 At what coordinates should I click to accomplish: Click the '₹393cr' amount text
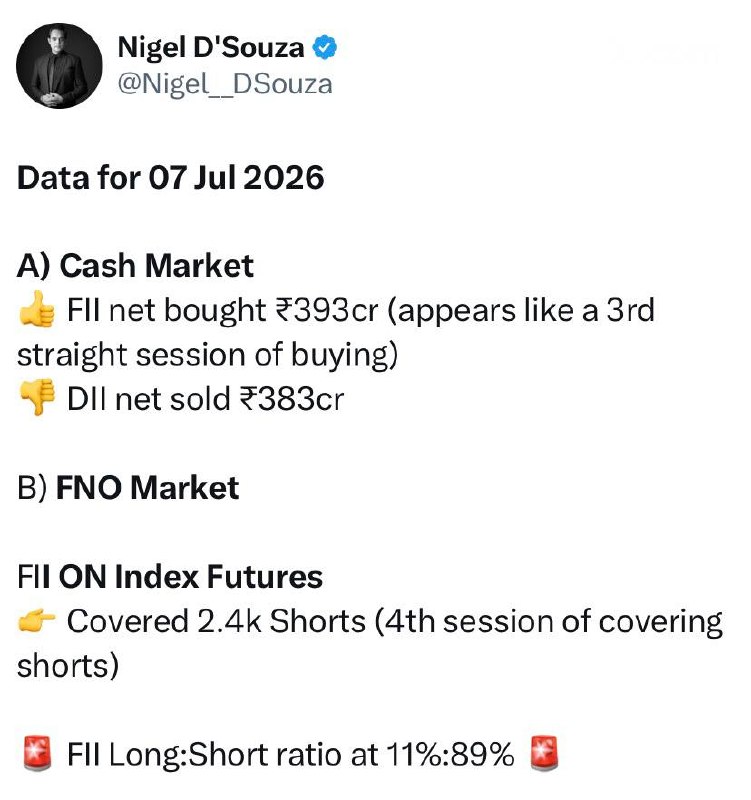[327, 310]
